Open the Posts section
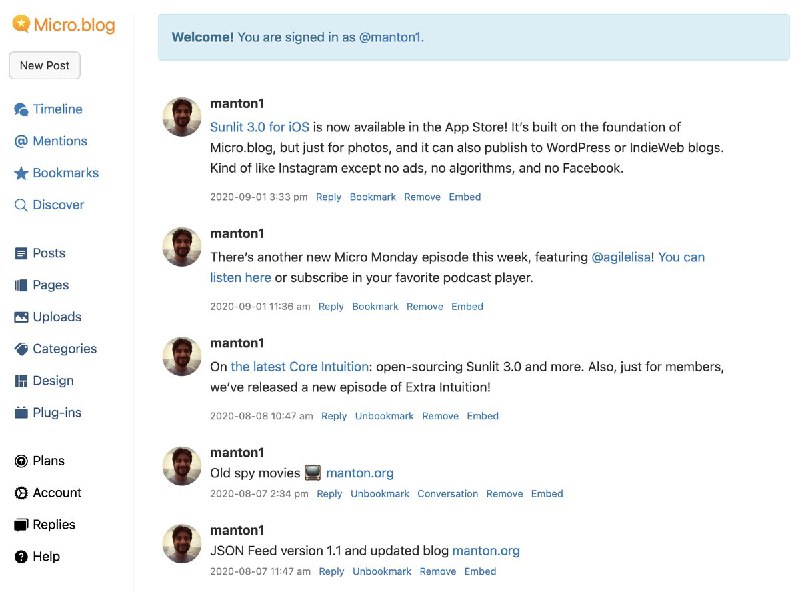This screenshot has width=800, height=592. (x=49, y=253)
